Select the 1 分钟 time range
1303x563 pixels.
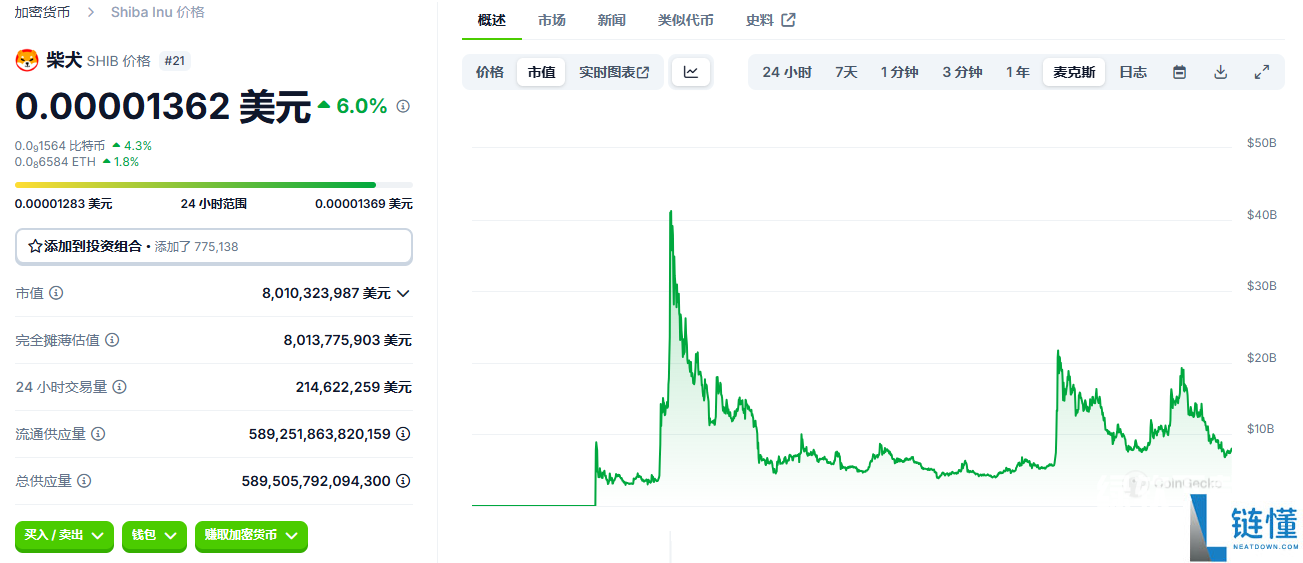point(899,72)
